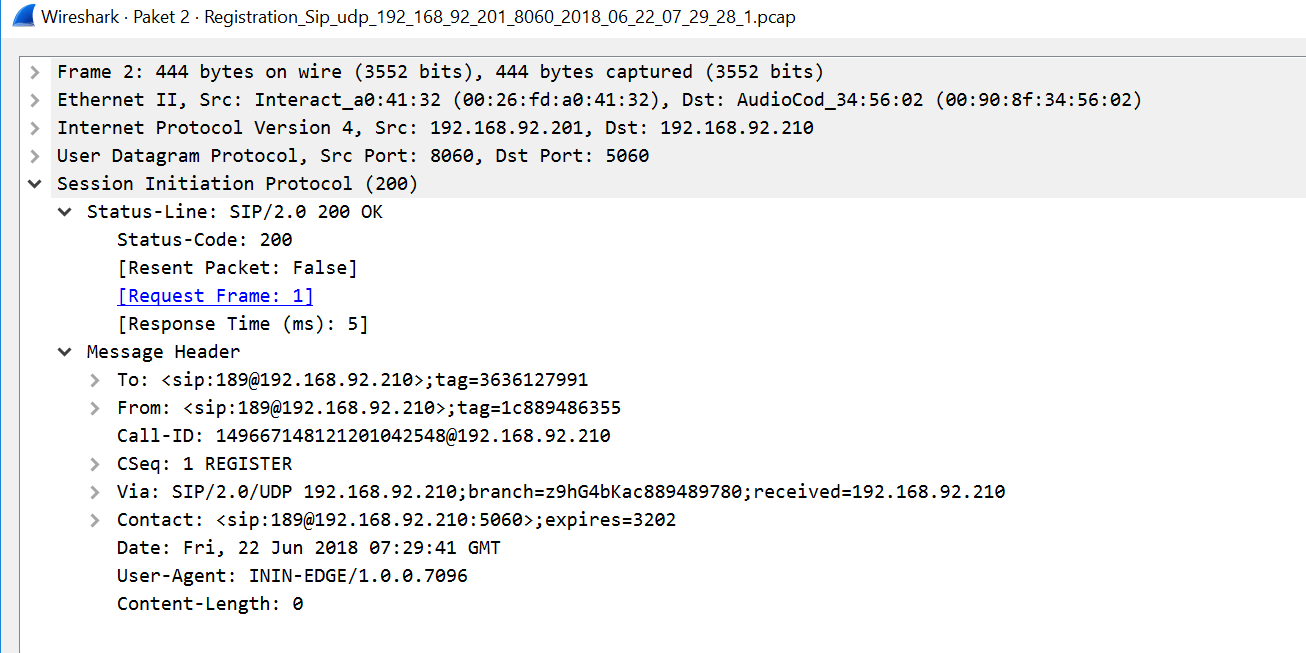Collapse the Message Header section
Screen dimensions: 1306x653
tap(64, 351)
